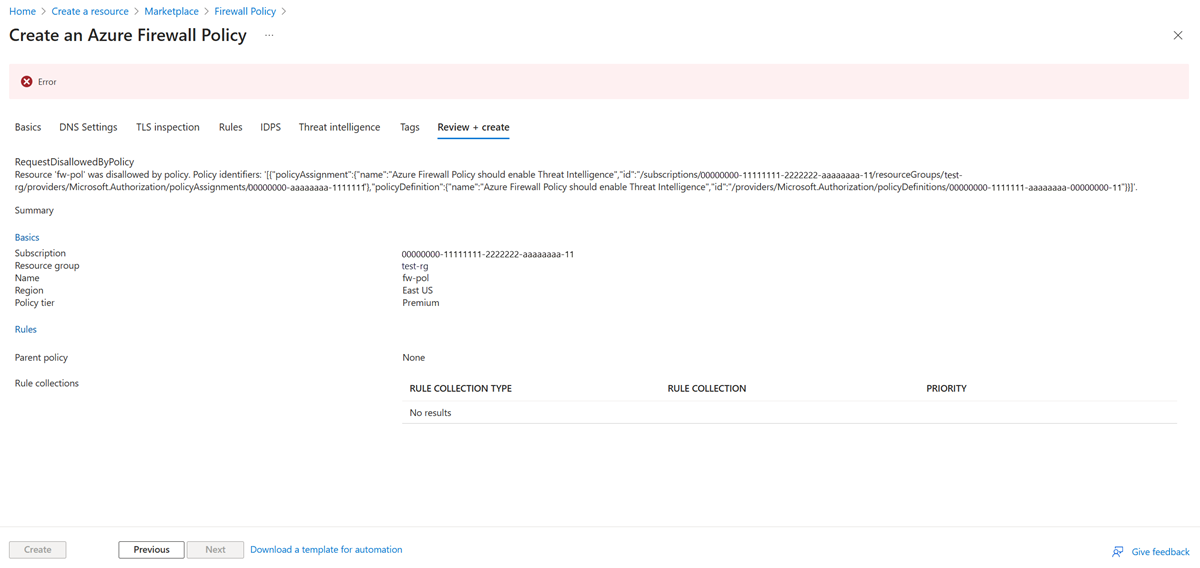Click Give feedback link
Viewport: 1200px width, 568px height.
tap(1160, 552)
